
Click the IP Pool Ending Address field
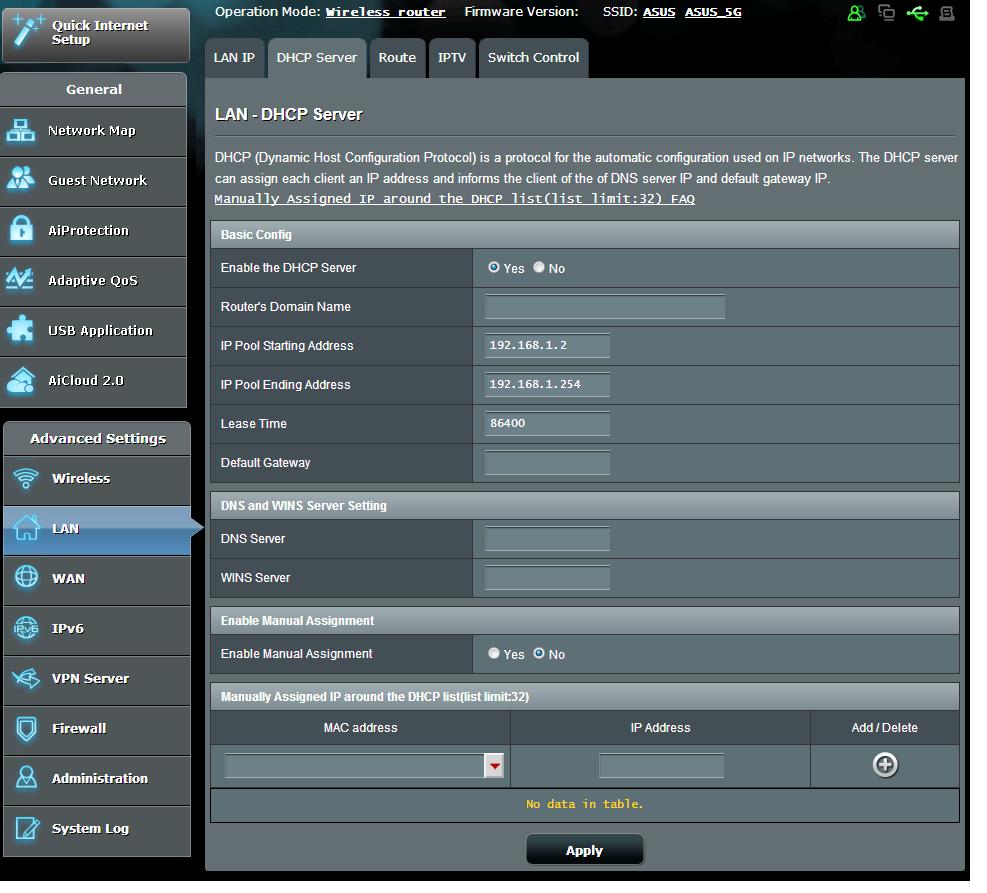pos(549,386)
